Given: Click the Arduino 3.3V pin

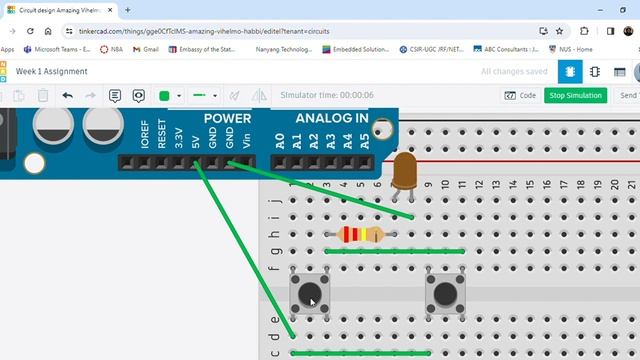Looking at the screenshot, I should tap(178, 163).
